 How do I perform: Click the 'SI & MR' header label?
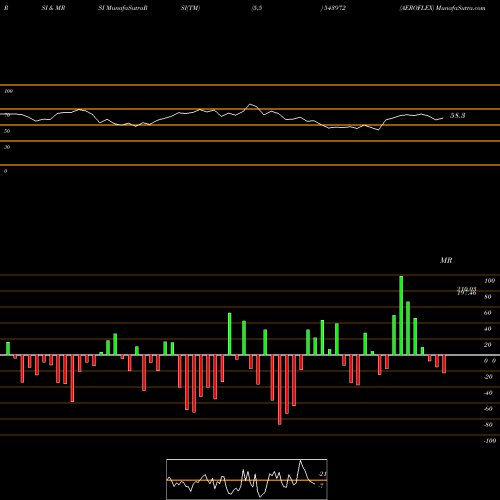(53, 8)
